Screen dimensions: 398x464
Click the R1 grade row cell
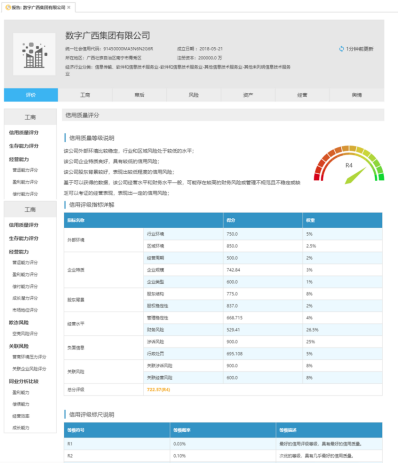117,444
